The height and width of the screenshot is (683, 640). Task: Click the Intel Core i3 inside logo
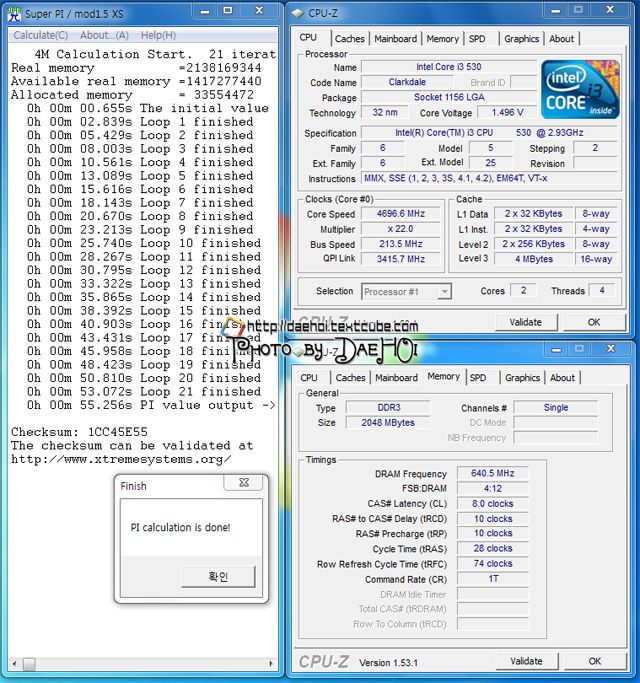pyautogui.click(x=580, y=89)
